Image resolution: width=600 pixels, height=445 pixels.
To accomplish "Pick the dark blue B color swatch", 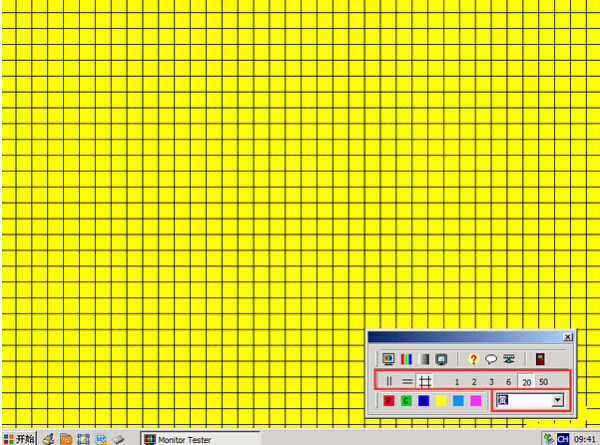I will 423,401.
